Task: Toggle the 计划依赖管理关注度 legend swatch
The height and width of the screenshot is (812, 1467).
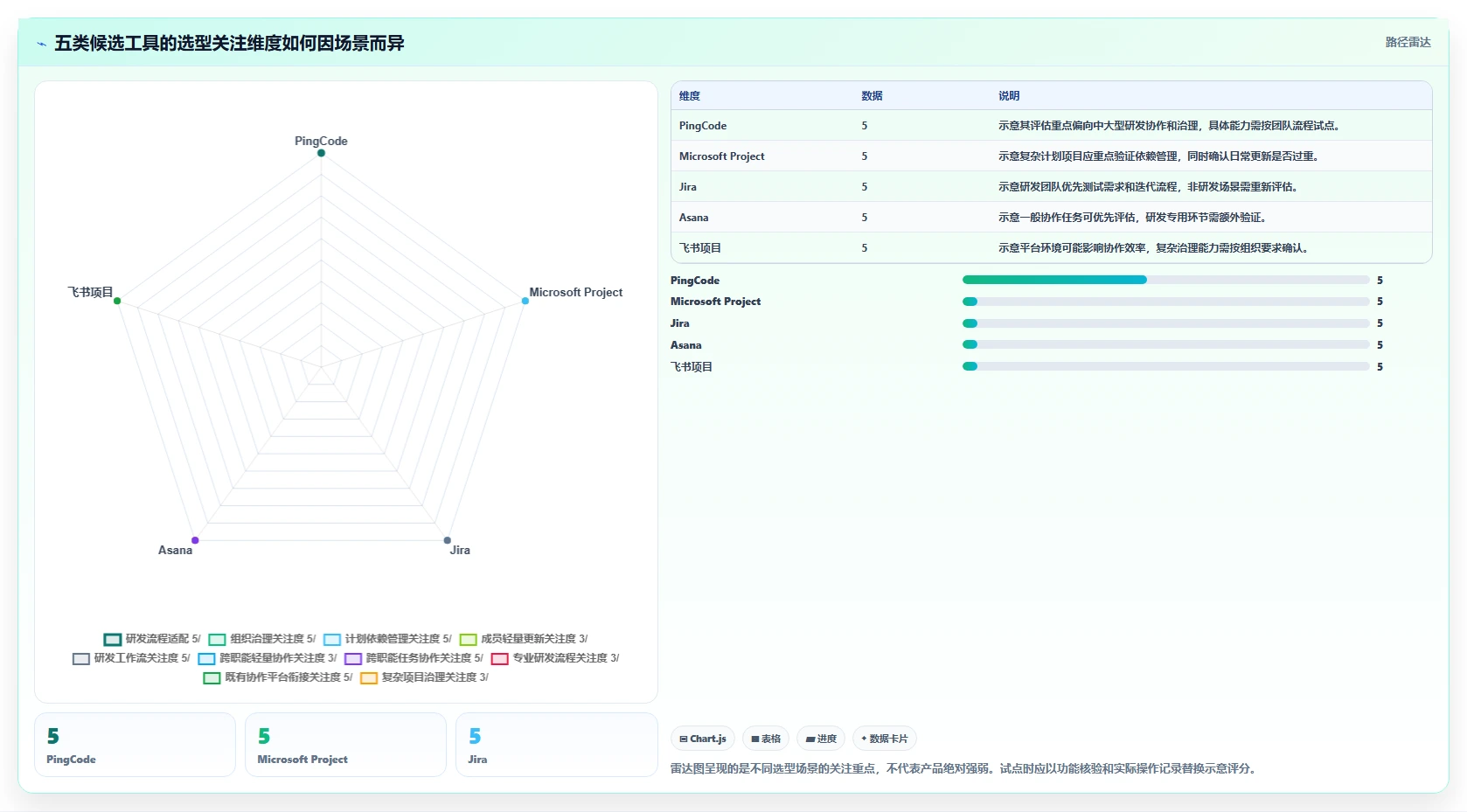Action: point(332,639)
